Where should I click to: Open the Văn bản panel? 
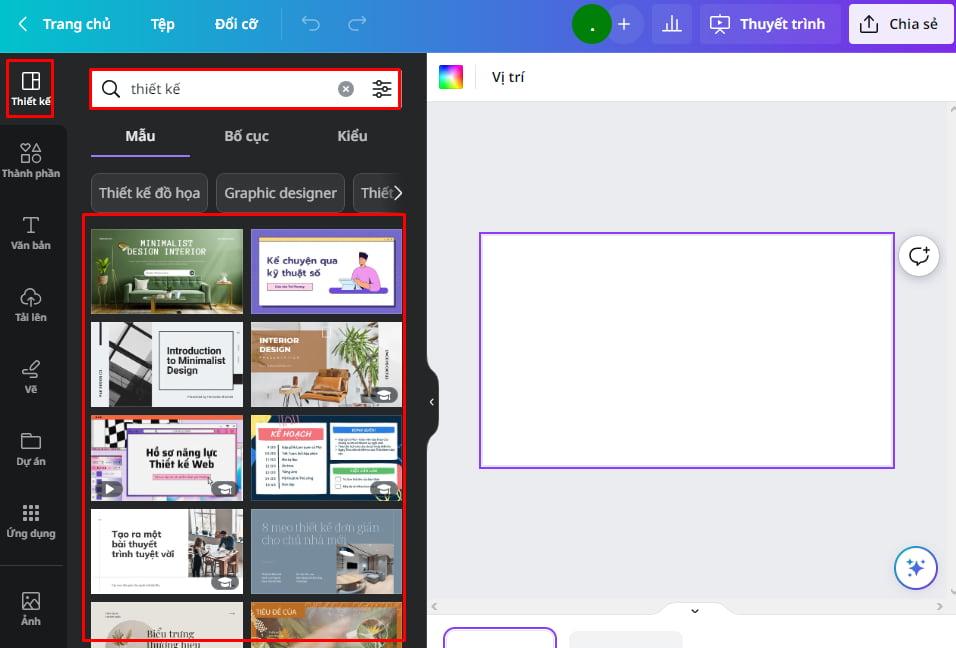click(x=31, y=232)
